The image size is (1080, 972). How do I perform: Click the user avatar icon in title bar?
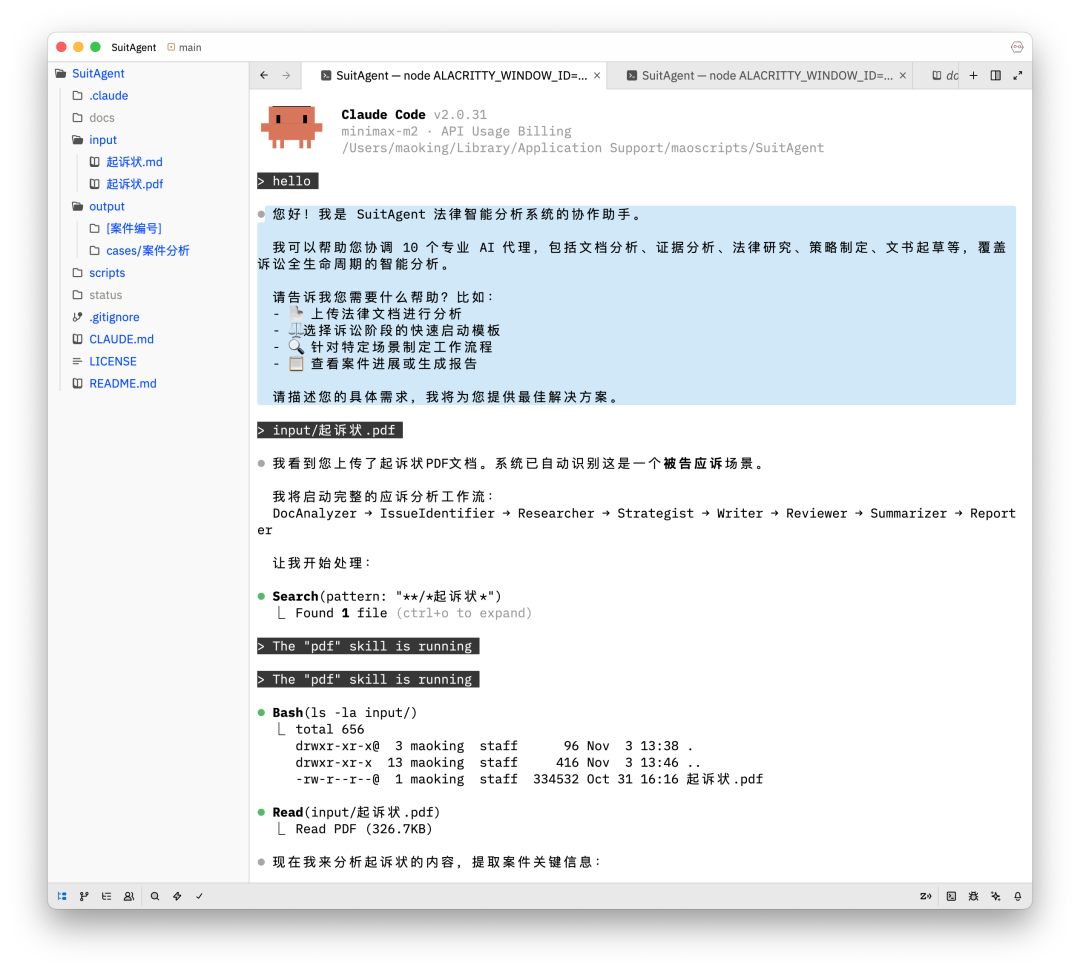click(1017, 47)
